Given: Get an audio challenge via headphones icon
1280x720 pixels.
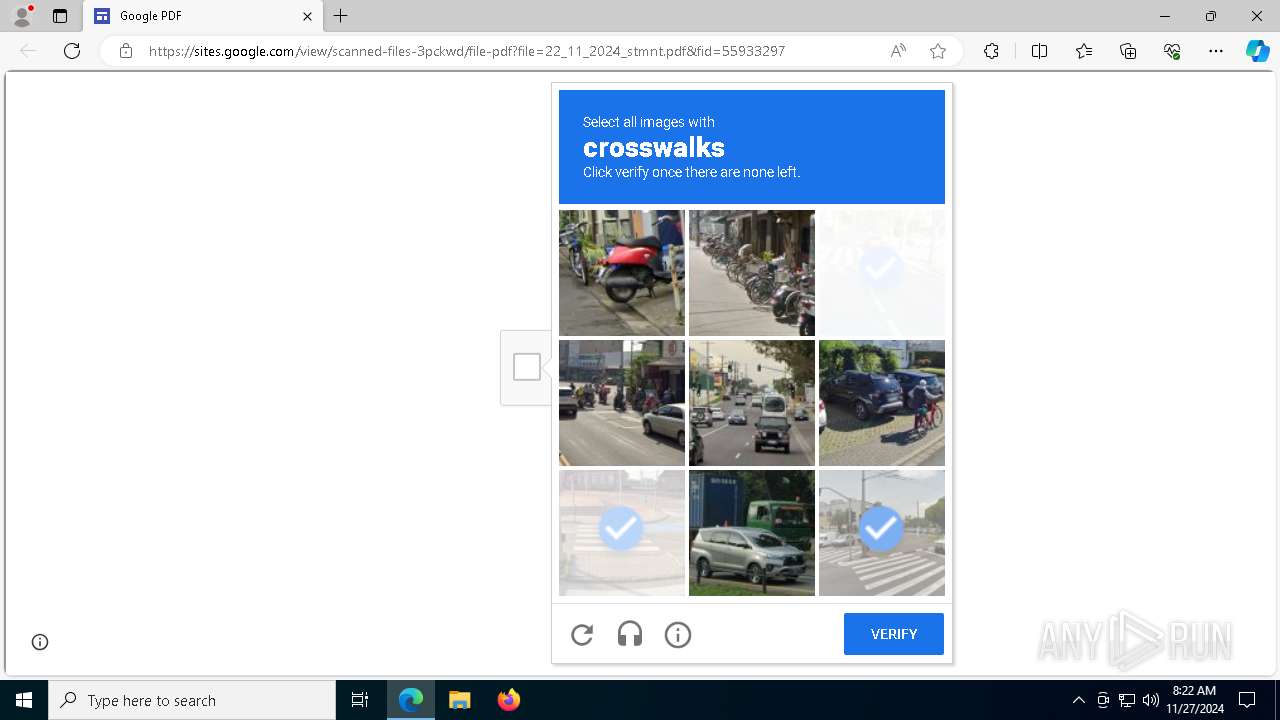Looking at the screenshot, I should [x=630, y=634].
